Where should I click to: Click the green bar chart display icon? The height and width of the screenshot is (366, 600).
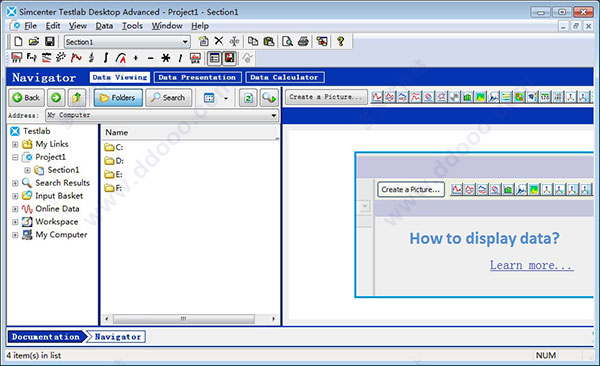tap(467, 97)
